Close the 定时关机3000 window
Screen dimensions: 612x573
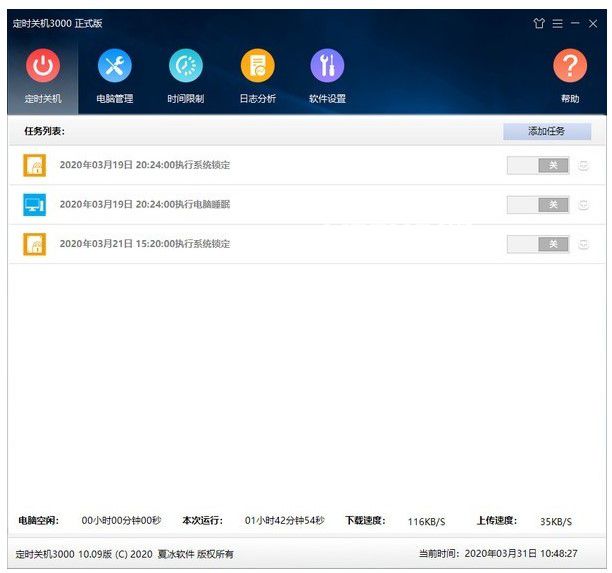click(x=593, y=23)
